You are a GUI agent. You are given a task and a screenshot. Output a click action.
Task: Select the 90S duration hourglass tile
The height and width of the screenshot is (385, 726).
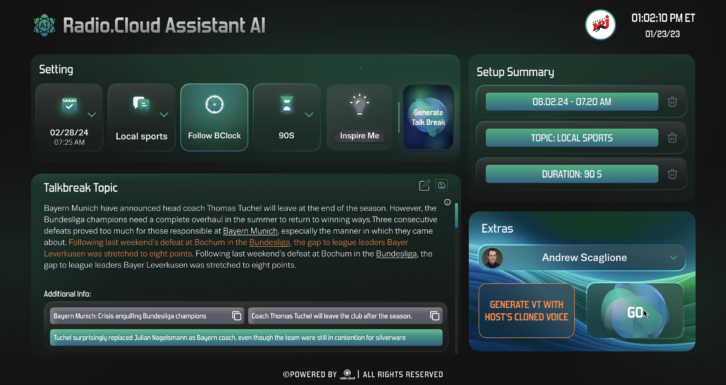tap(287, 118)
